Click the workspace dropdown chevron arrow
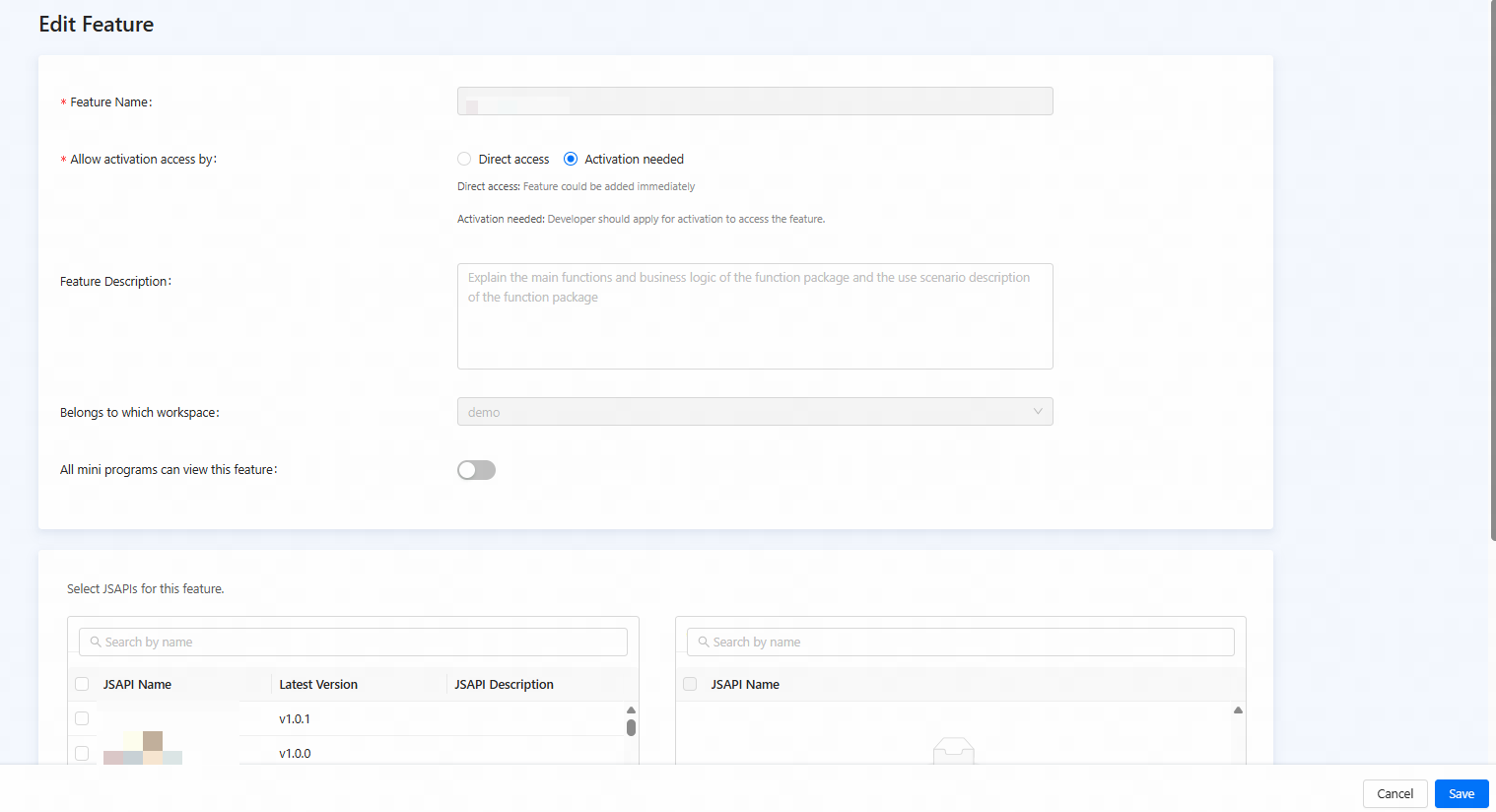Viewport: 1496px width, 812px height. (x=1037, y=412)
